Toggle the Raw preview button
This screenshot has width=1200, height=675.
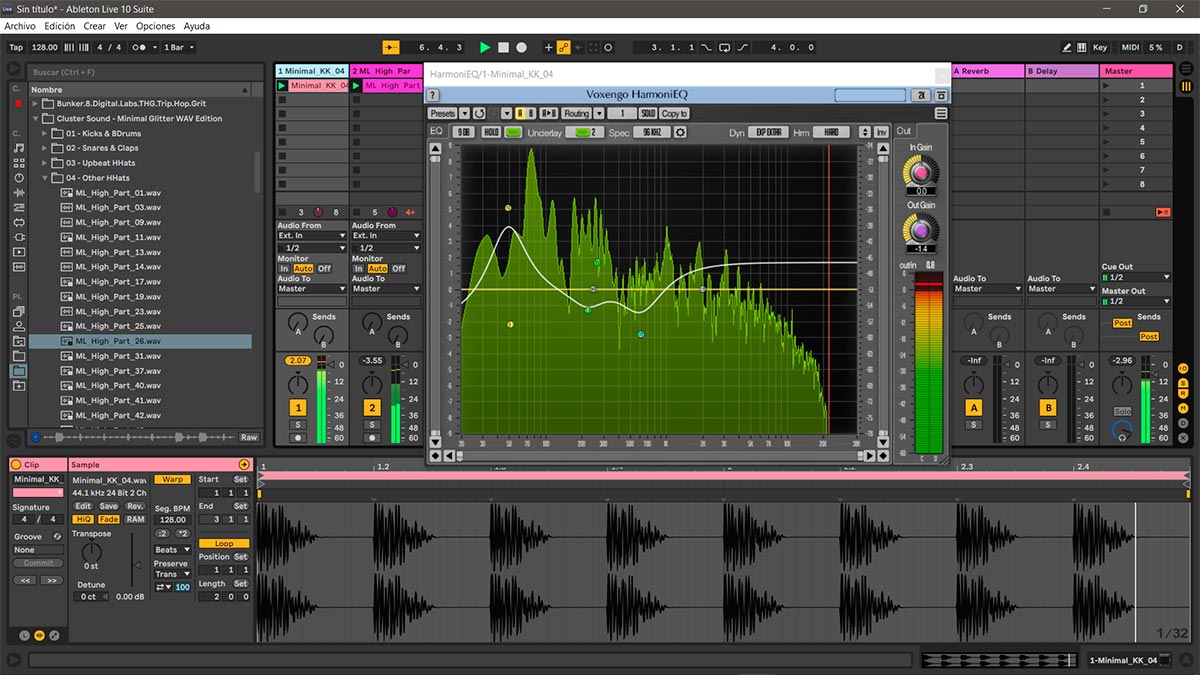click(249, 437)
